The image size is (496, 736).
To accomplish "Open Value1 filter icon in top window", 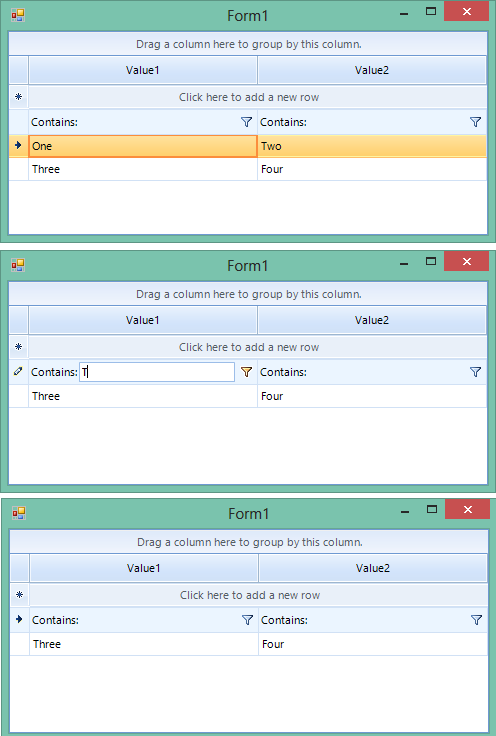I will point(246,122).
